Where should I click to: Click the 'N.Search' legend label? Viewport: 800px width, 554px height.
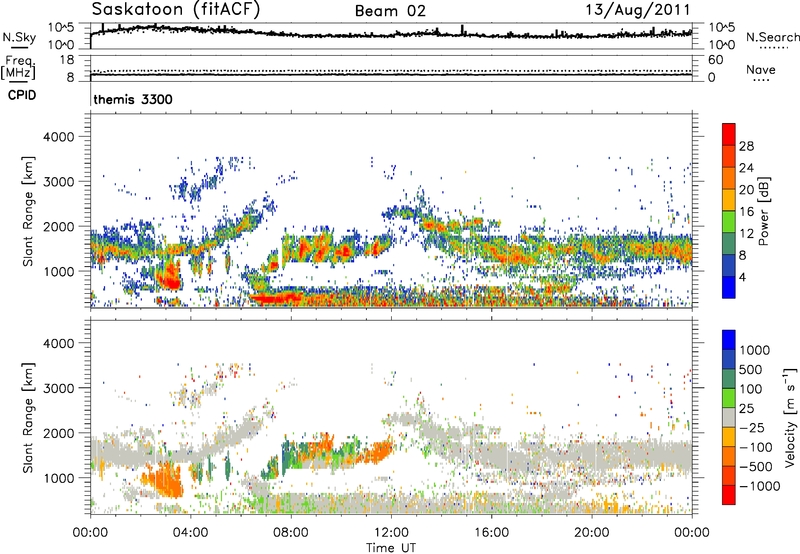772,37
